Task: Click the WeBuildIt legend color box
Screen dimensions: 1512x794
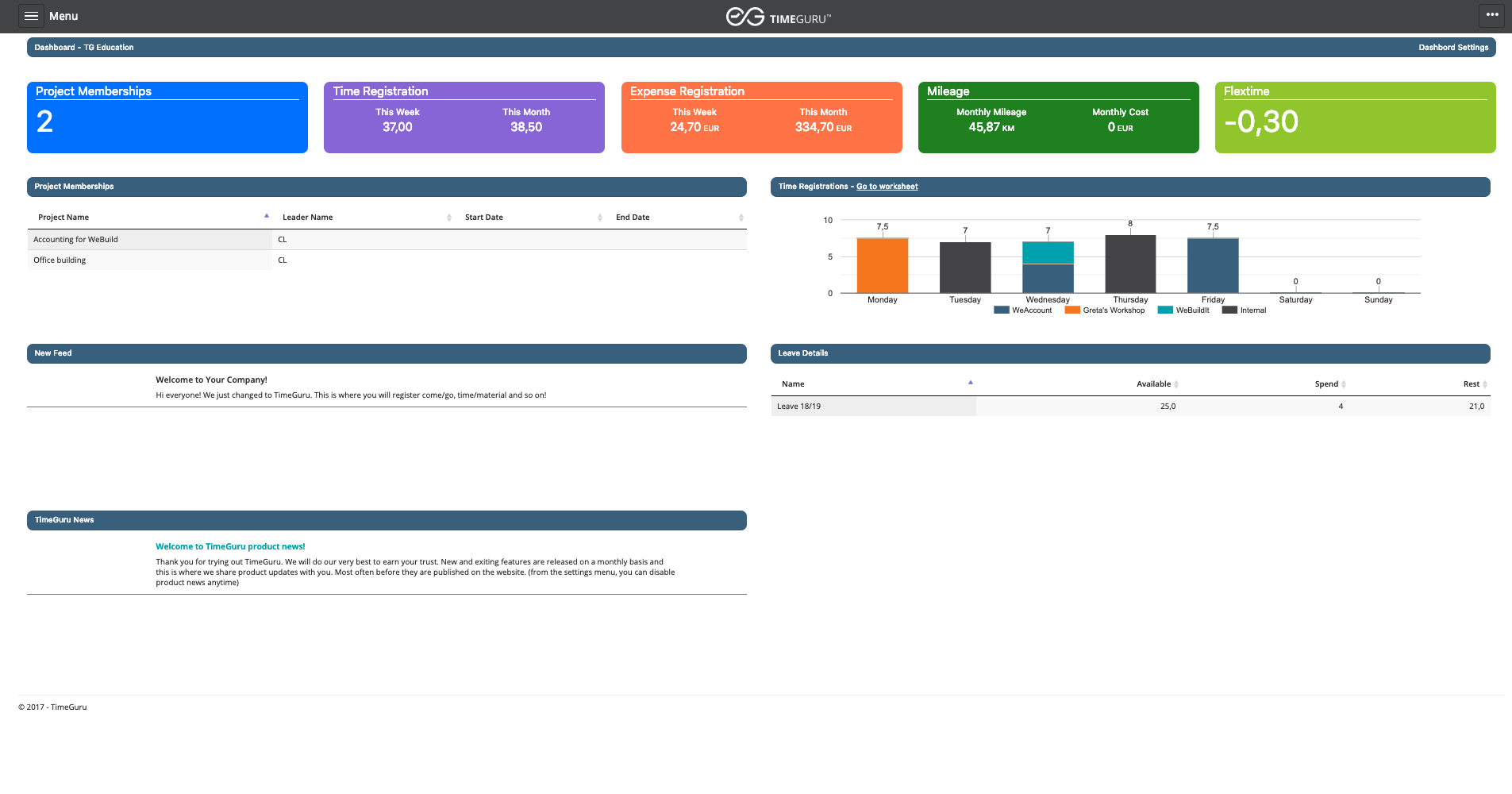Action: click(x=1165, y=310)
